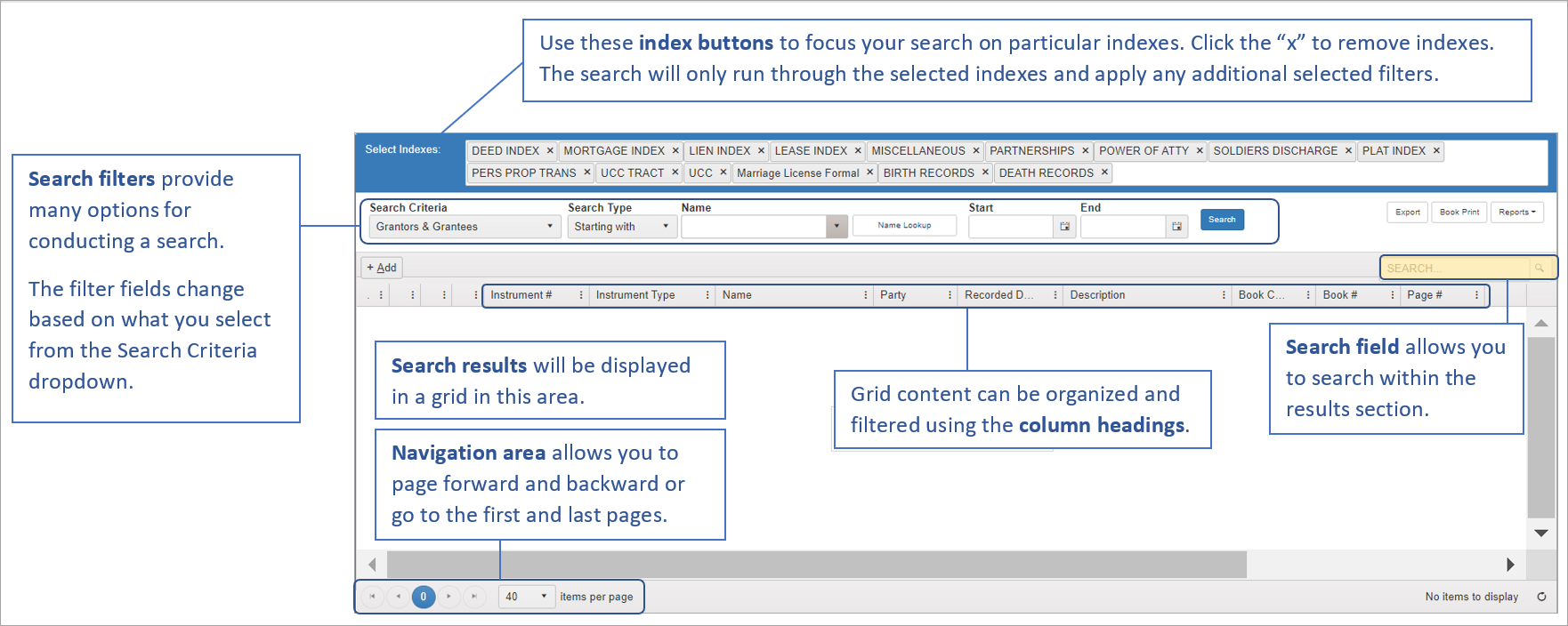Remove the MORTGAGE INDEX tag

pos(675,151)
